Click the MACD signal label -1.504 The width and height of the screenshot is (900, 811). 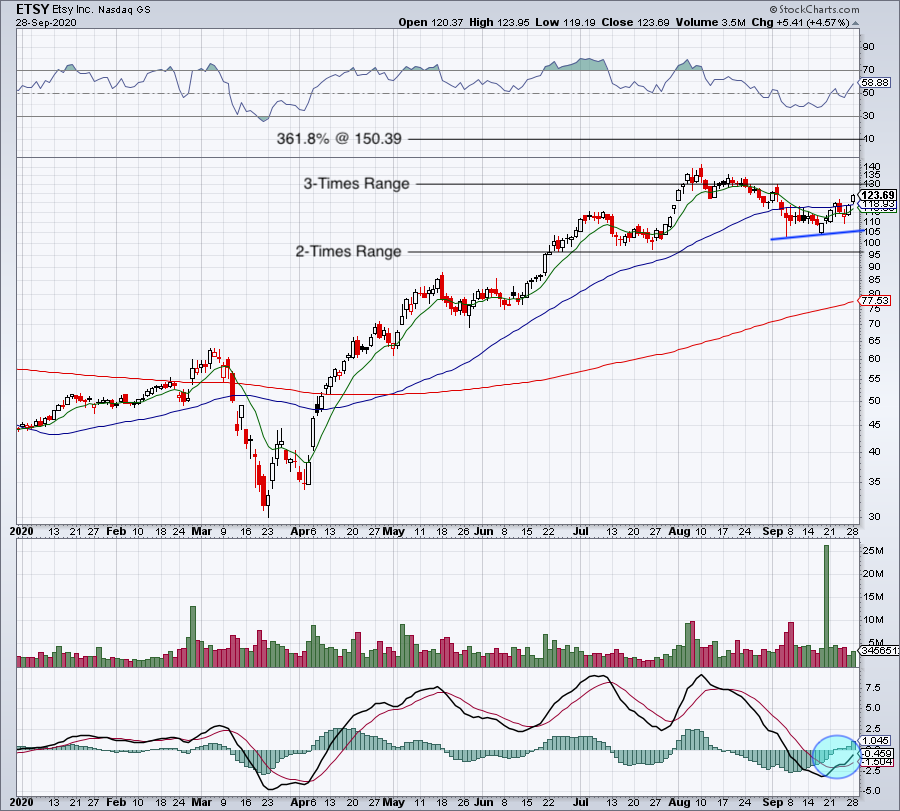point(876,762)
